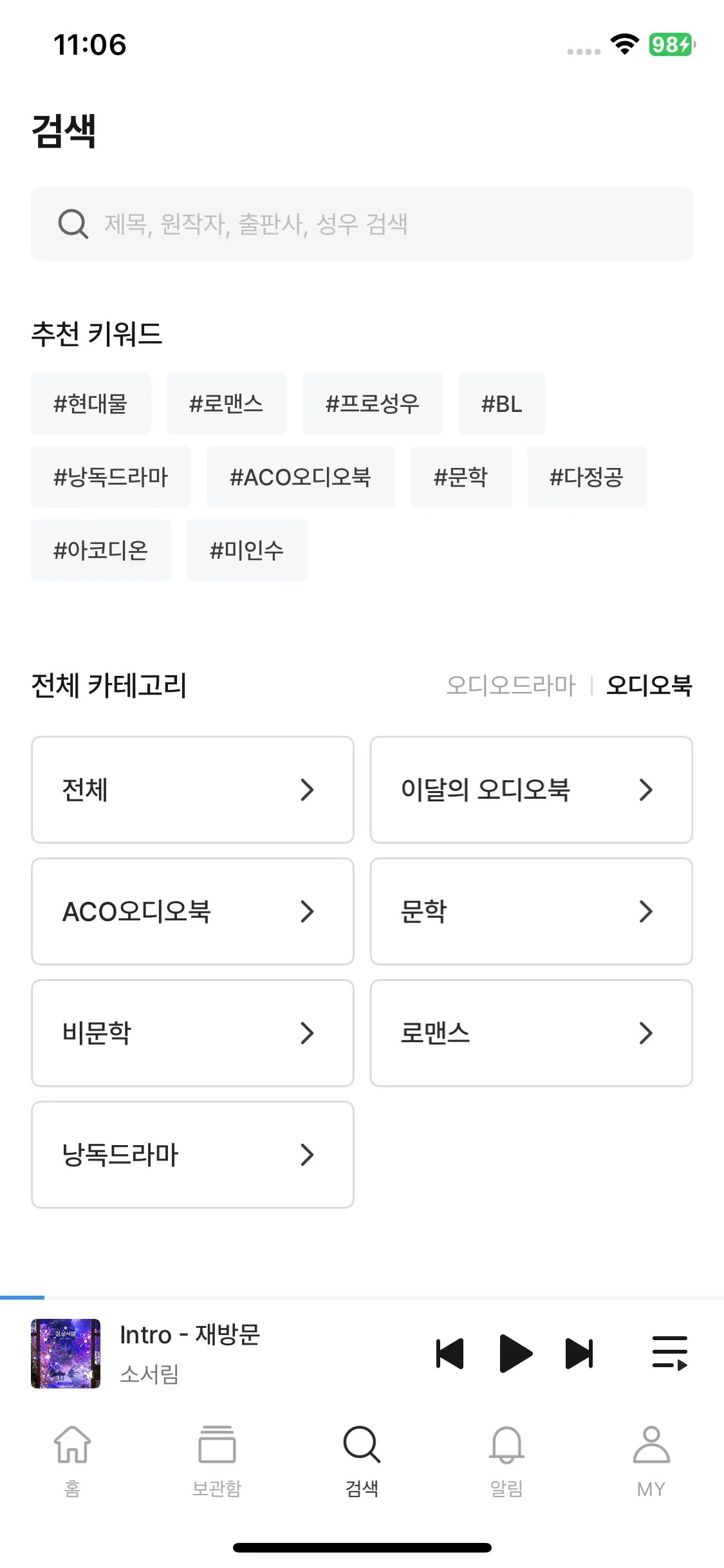The image size is (724, 1568).
Task: Open the MY profile tab
Action: 651,1457
